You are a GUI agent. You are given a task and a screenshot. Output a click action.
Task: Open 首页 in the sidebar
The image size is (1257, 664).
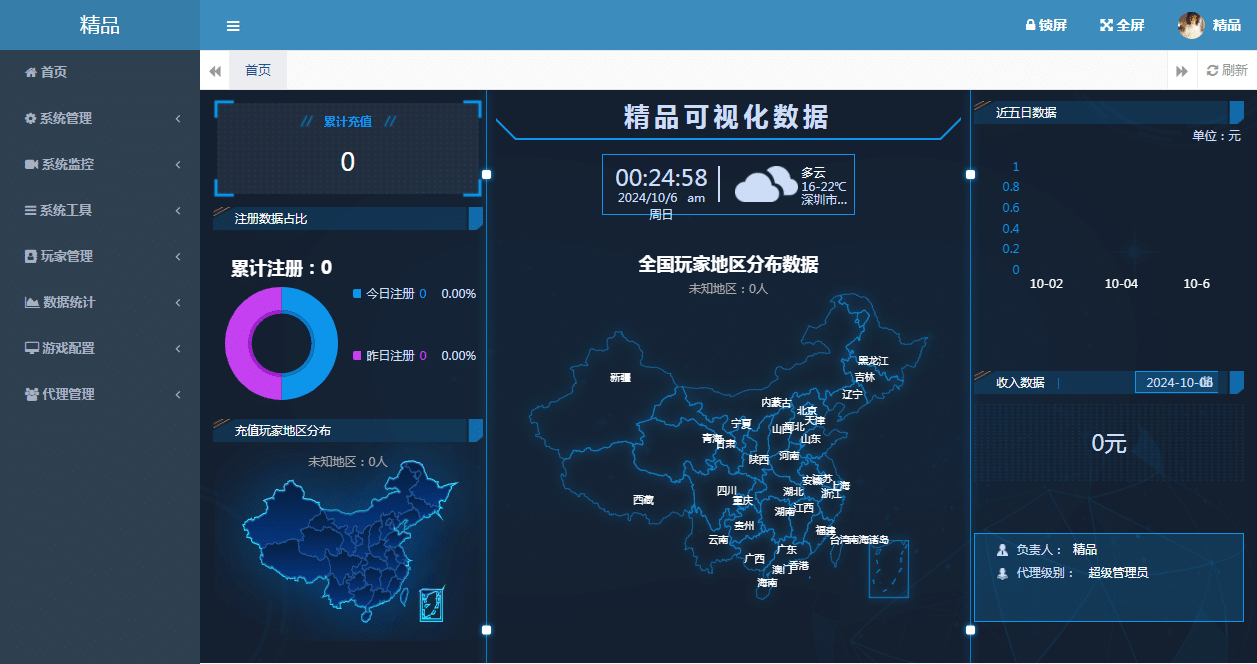(x=53, y=72)
